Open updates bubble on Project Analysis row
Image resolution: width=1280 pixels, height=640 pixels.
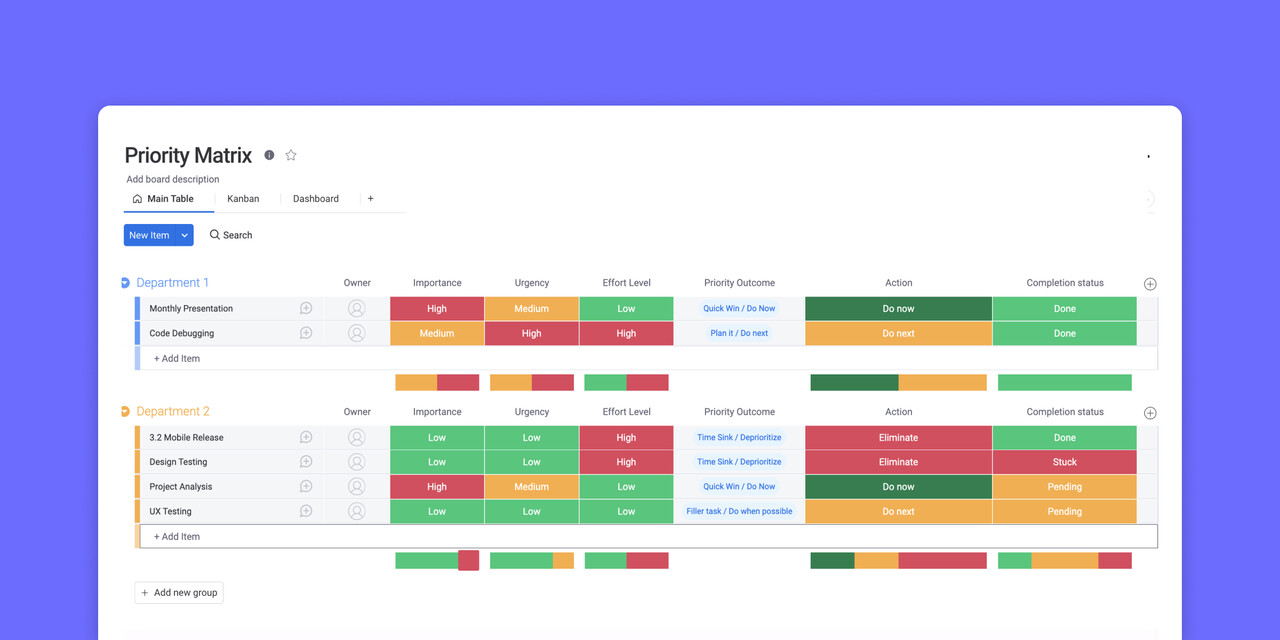click(x=305, y=486)
